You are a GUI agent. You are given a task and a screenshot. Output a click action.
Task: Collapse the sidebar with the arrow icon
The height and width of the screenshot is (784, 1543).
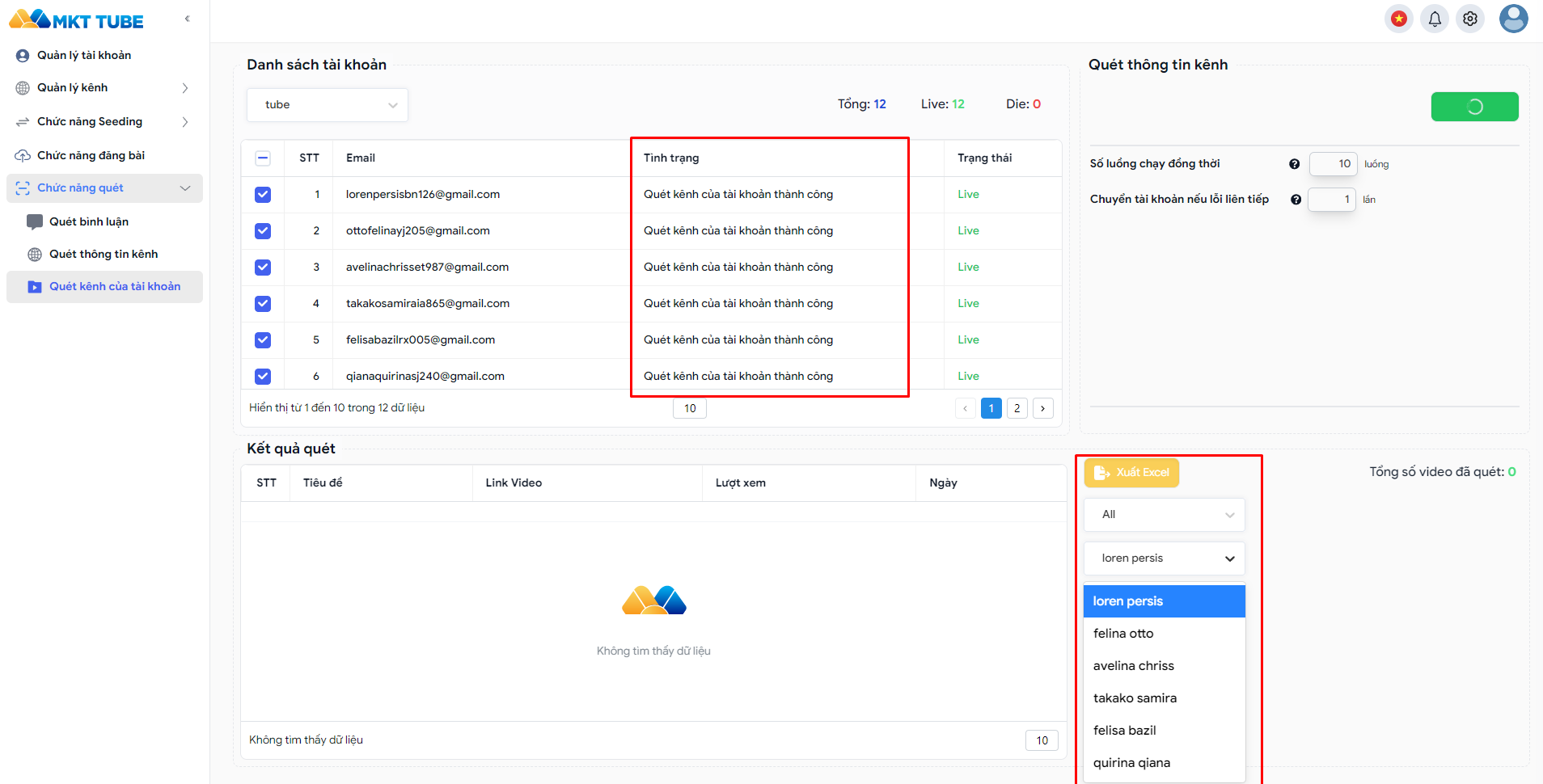pos(187,19)
